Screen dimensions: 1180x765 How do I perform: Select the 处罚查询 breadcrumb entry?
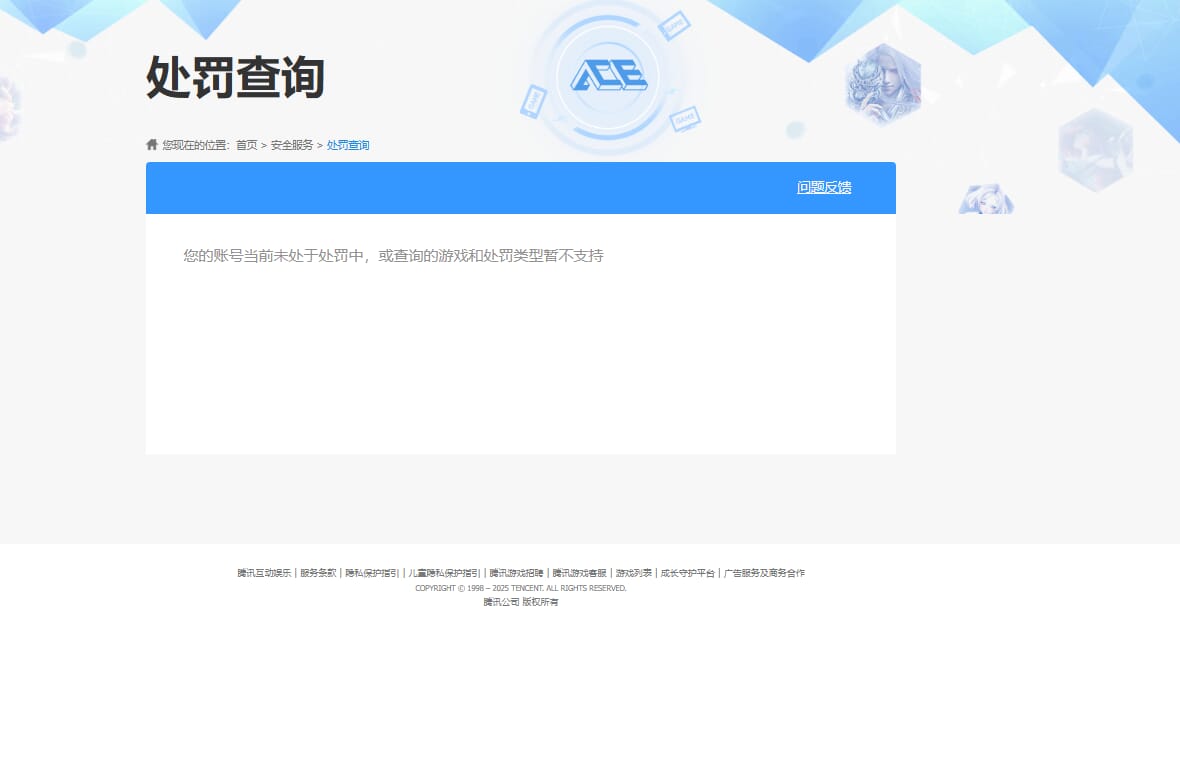point(347,144)
